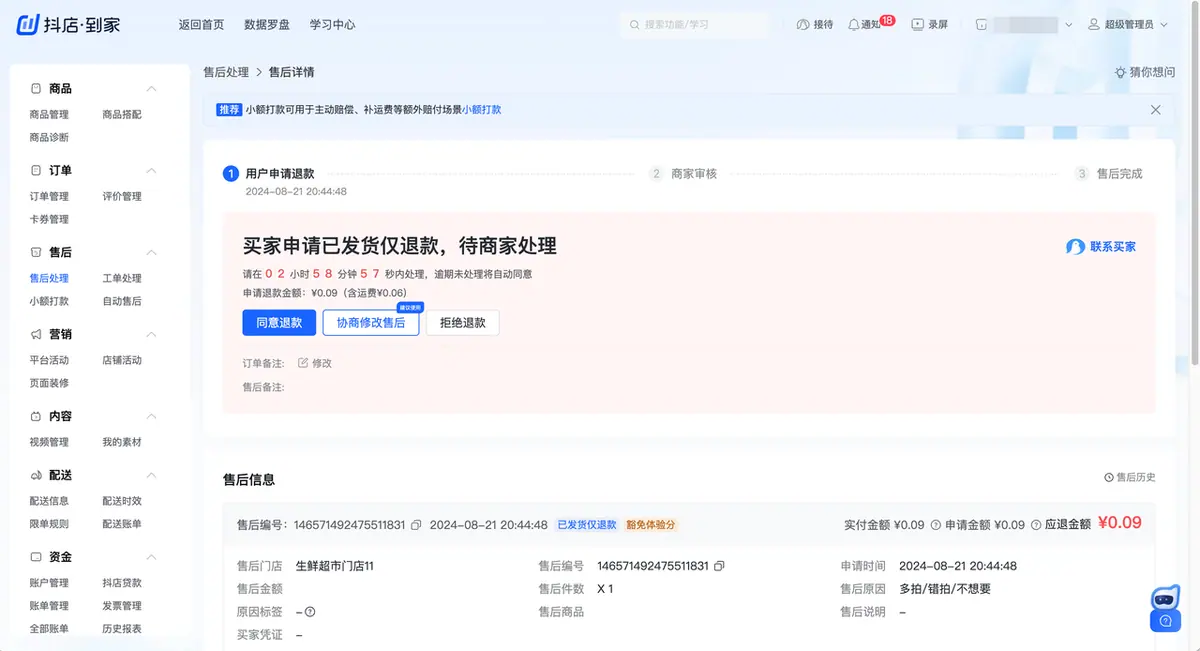Viewport: 1200px width, 651px height.
Task: Open 评价管理 in the sidebar
Action: tap(122, 197)
